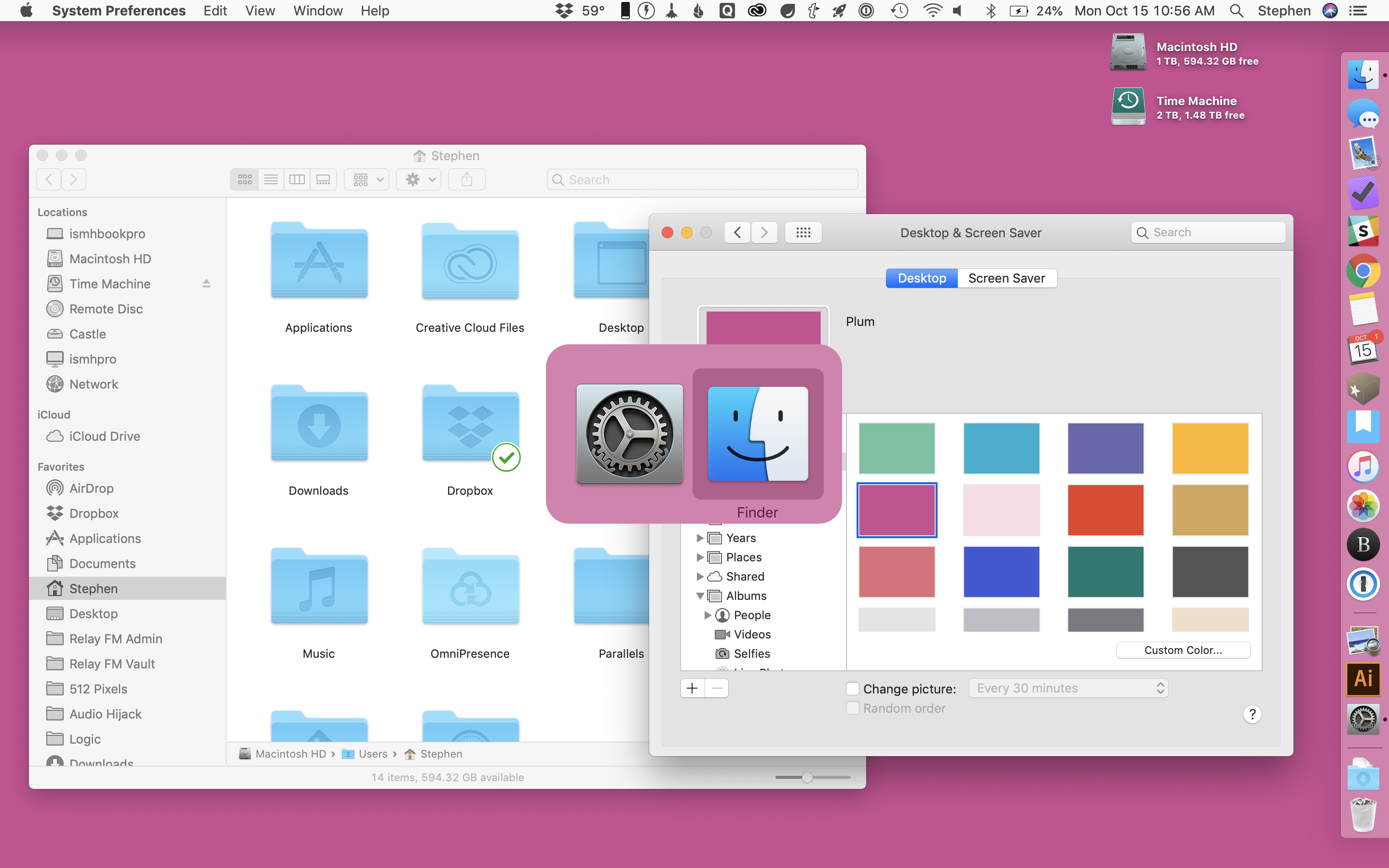Screen dimensions: 1389x868
Task: Open Messages from the Dock
Action: (x=1363, y=114)
